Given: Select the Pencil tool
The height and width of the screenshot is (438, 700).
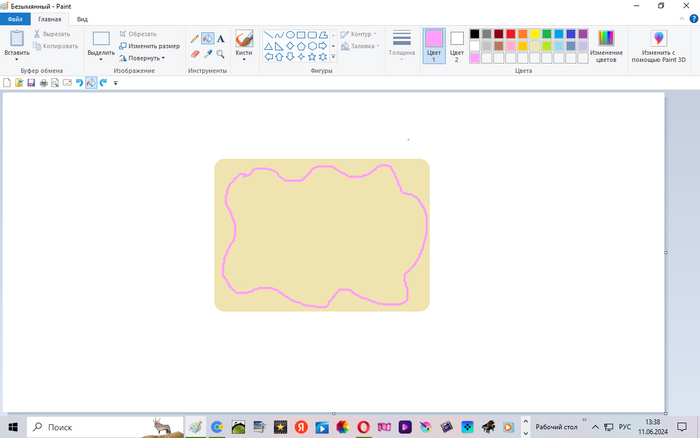Looking at the screenshot, I should click(195, 39).
